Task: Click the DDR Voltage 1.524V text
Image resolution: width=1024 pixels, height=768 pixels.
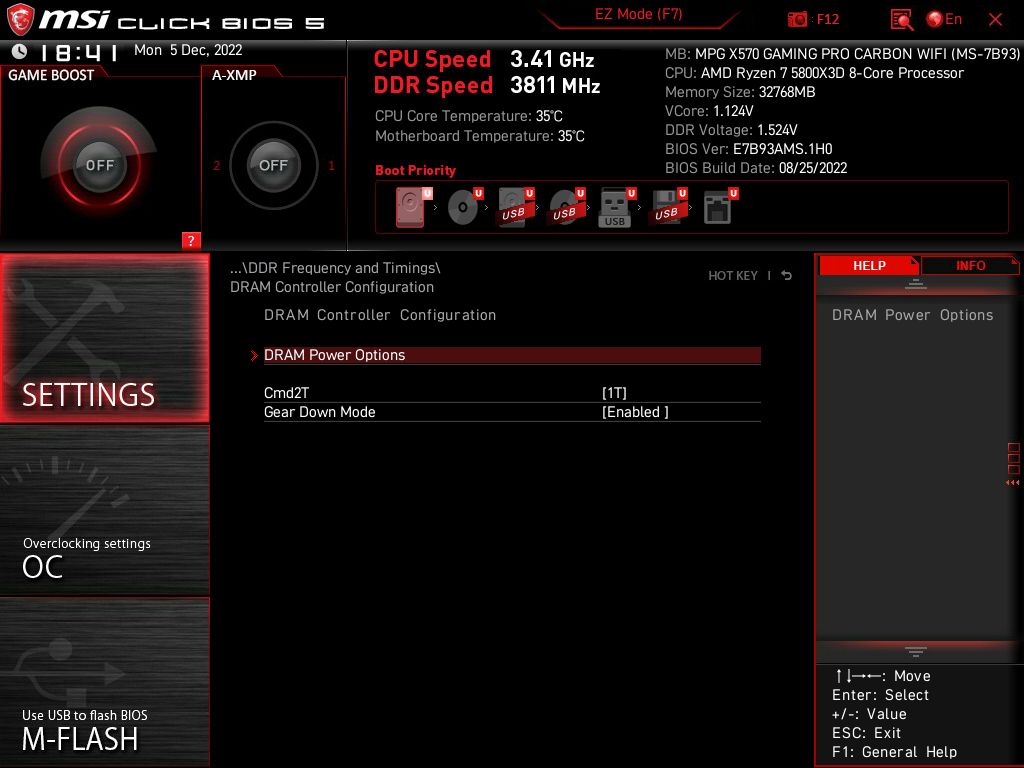Action: [731, 130]
